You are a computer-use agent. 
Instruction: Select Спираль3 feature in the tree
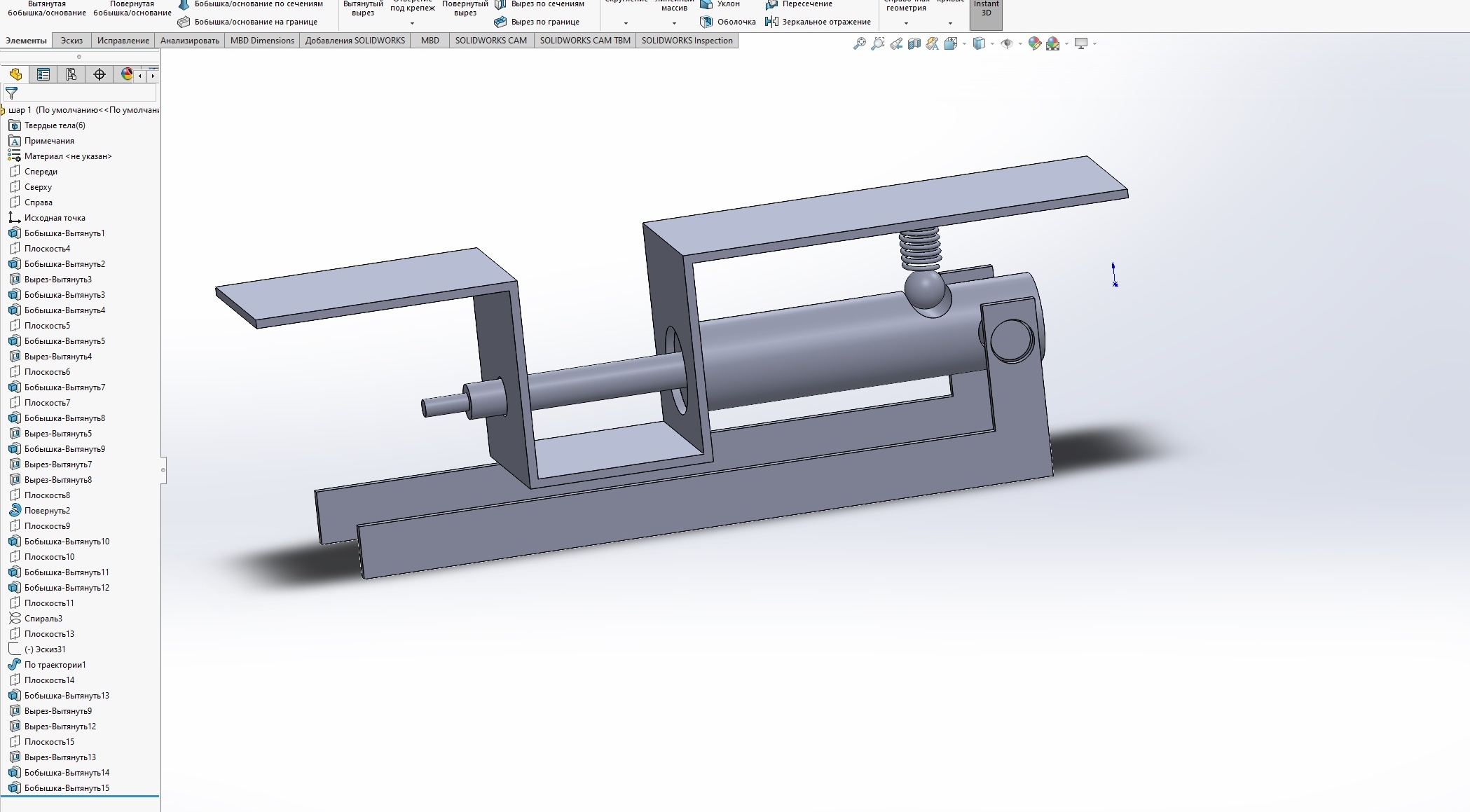click(43, 619)
